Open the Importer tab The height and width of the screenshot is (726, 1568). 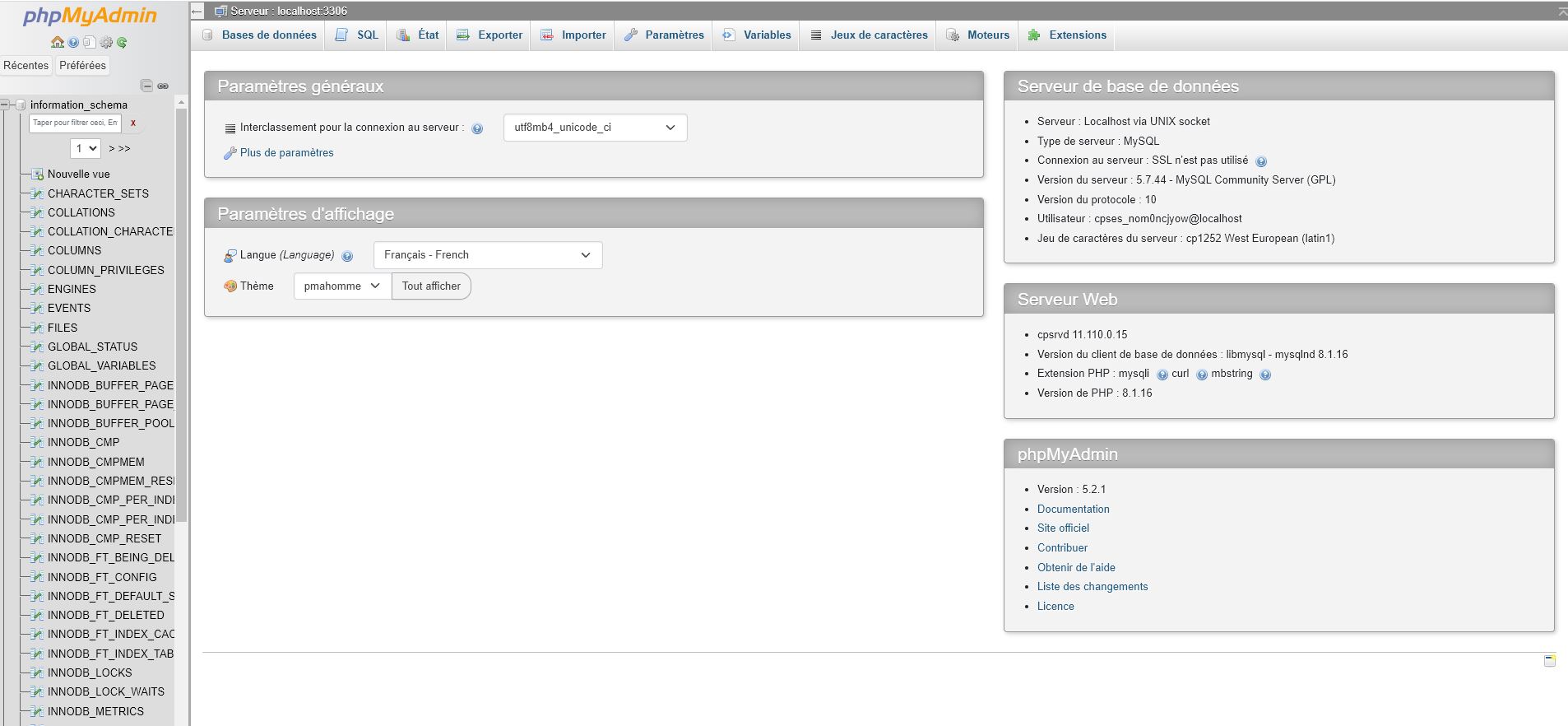(573, 35)
